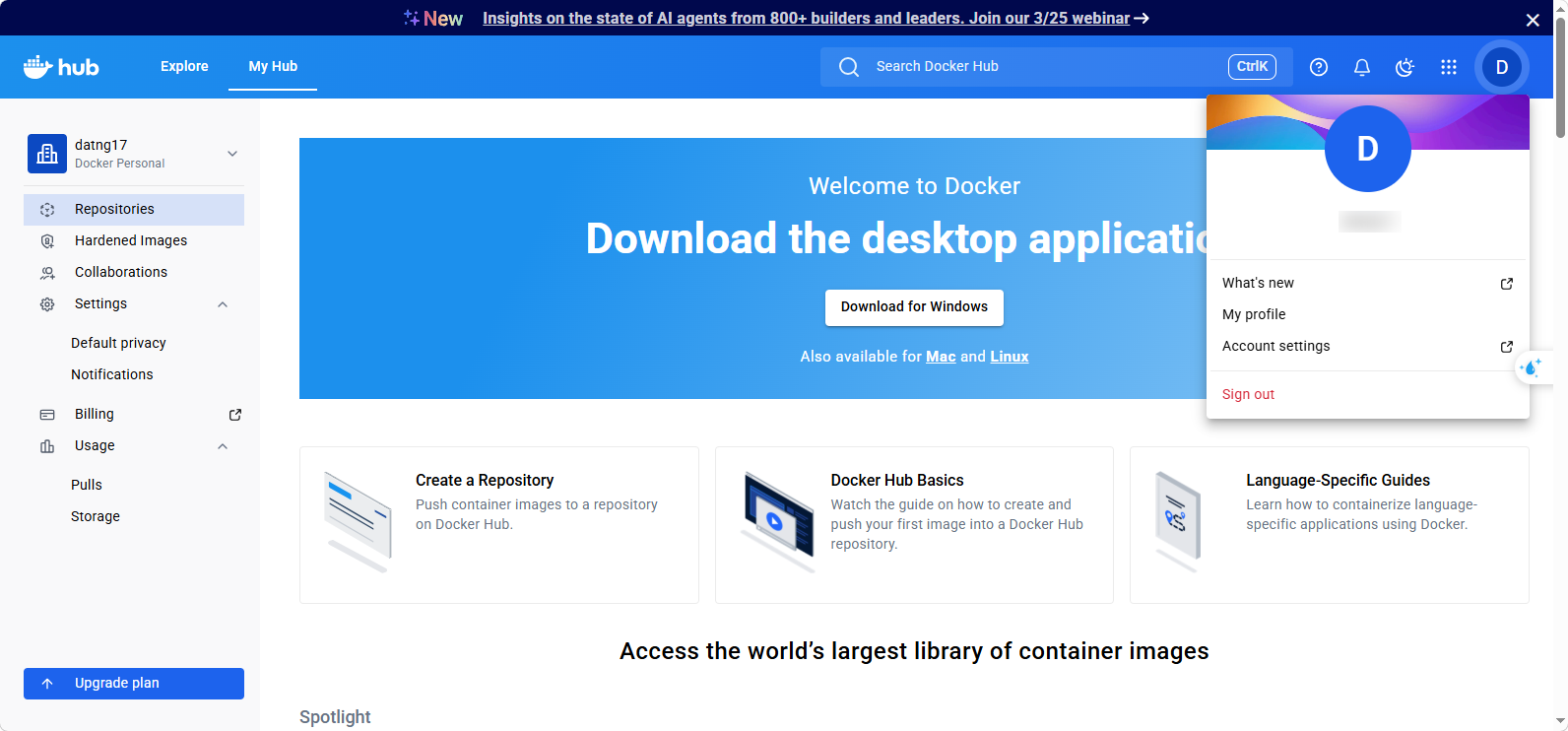This screenshot has width=1568, height=731.
Task: Switch to the My Hub tab
Action: [x=273, y=66]
